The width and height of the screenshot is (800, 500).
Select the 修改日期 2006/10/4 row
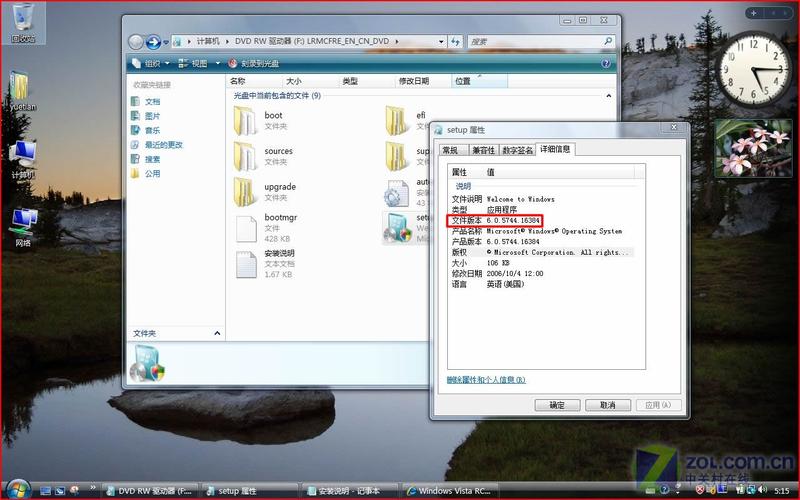pos(497,273)
